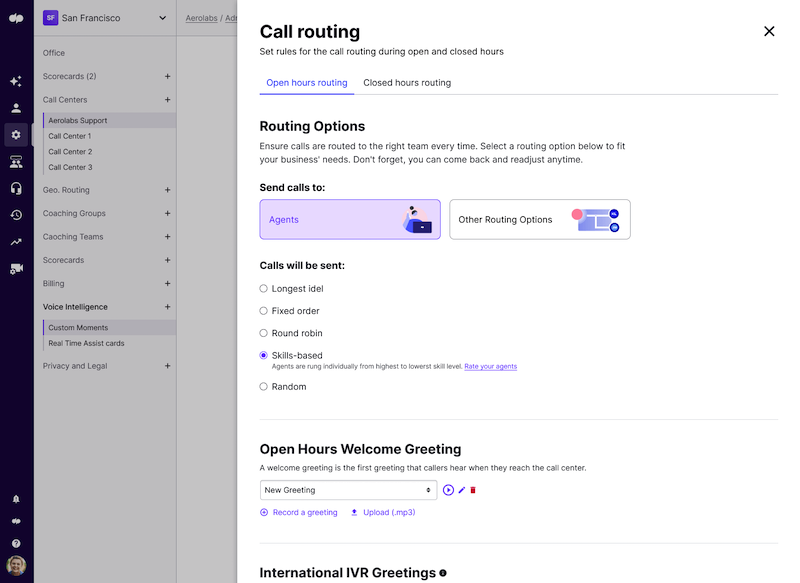
Task: Expand the Scorecards section plus
Action: (167, 260)
